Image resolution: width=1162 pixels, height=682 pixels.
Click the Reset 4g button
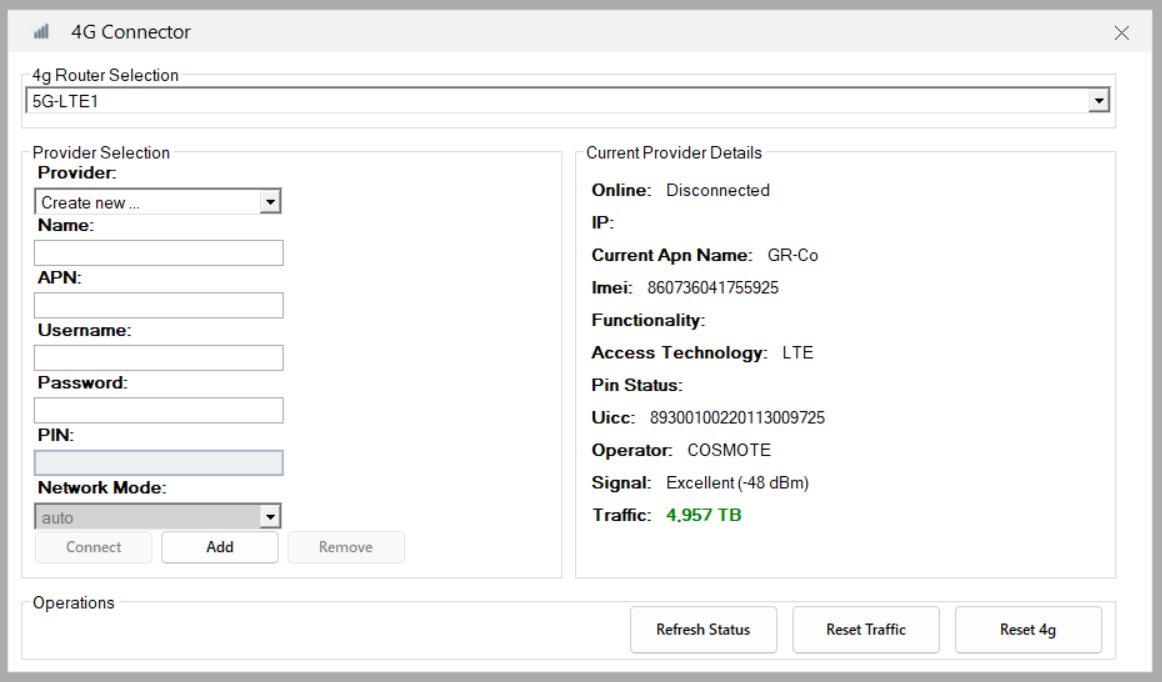1028,630
